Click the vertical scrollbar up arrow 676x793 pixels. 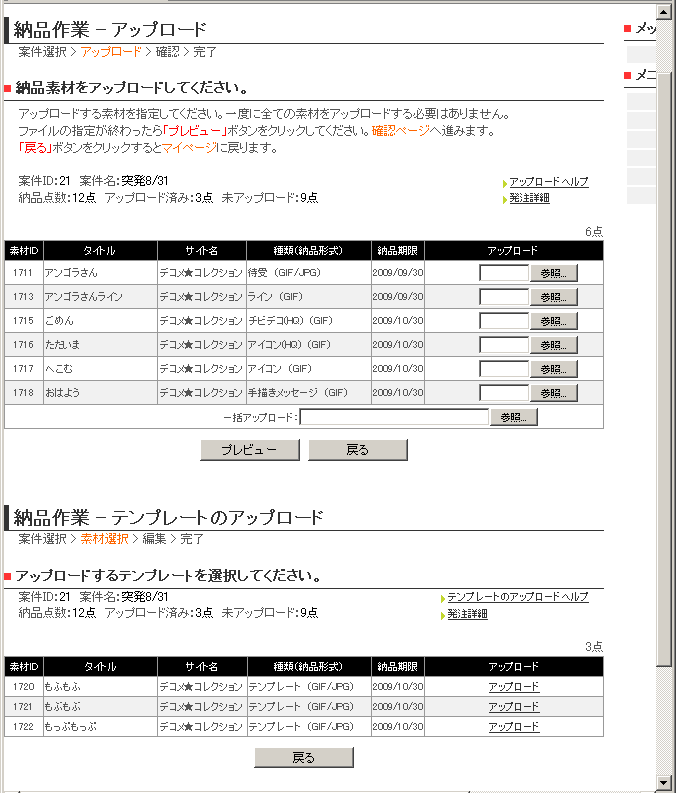click(665, 10)
